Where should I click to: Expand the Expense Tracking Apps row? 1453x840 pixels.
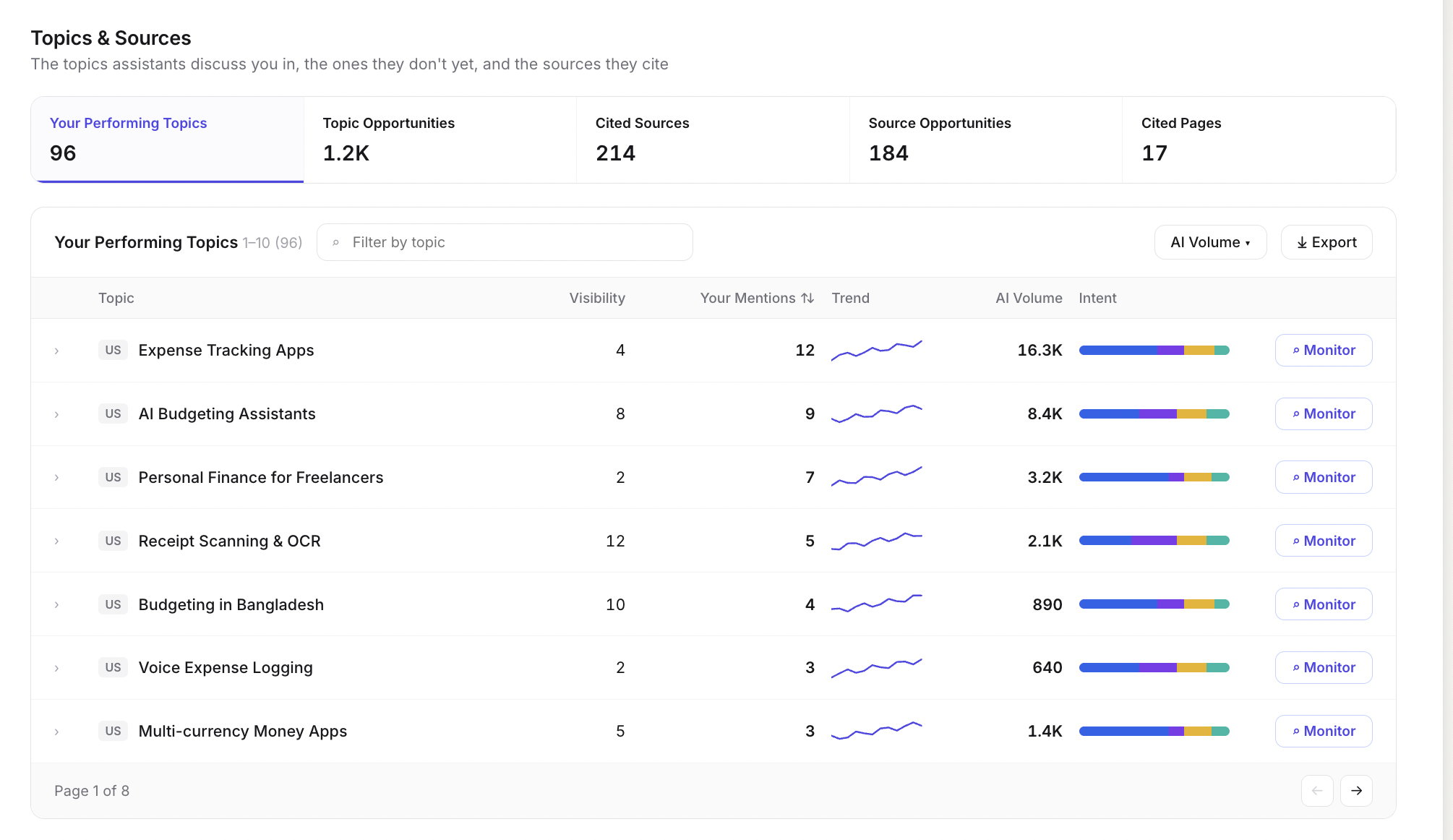click(56, 351)
